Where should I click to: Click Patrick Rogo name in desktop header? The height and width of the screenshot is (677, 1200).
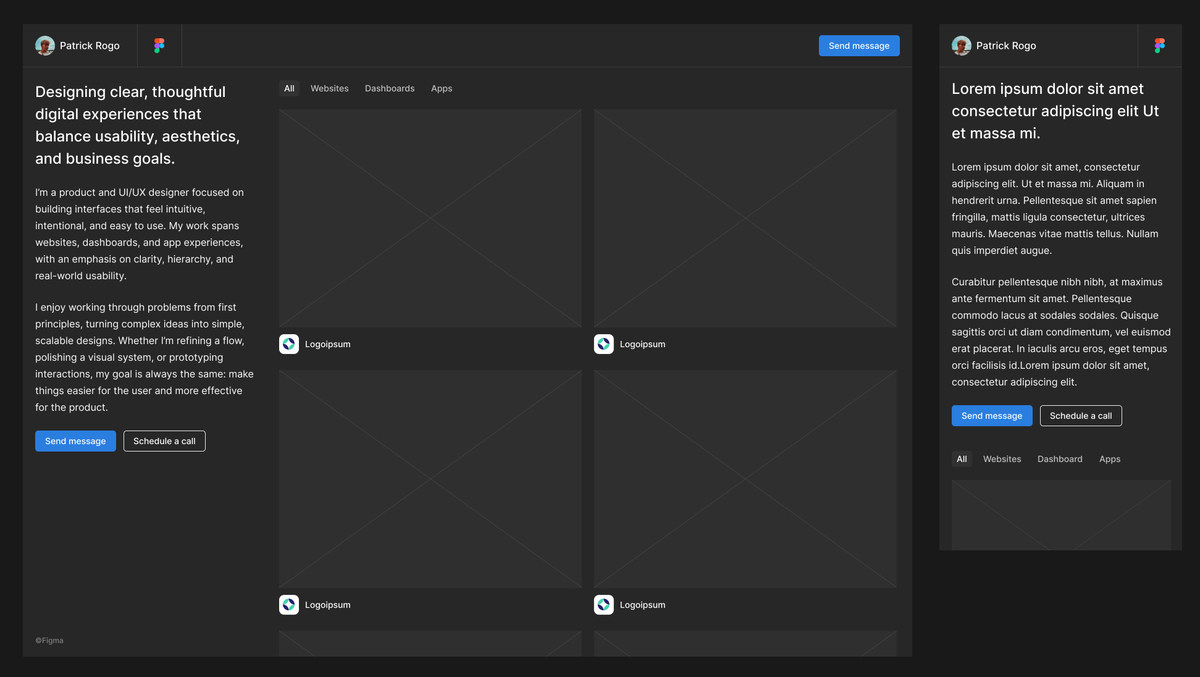click(x=90, y=46)
